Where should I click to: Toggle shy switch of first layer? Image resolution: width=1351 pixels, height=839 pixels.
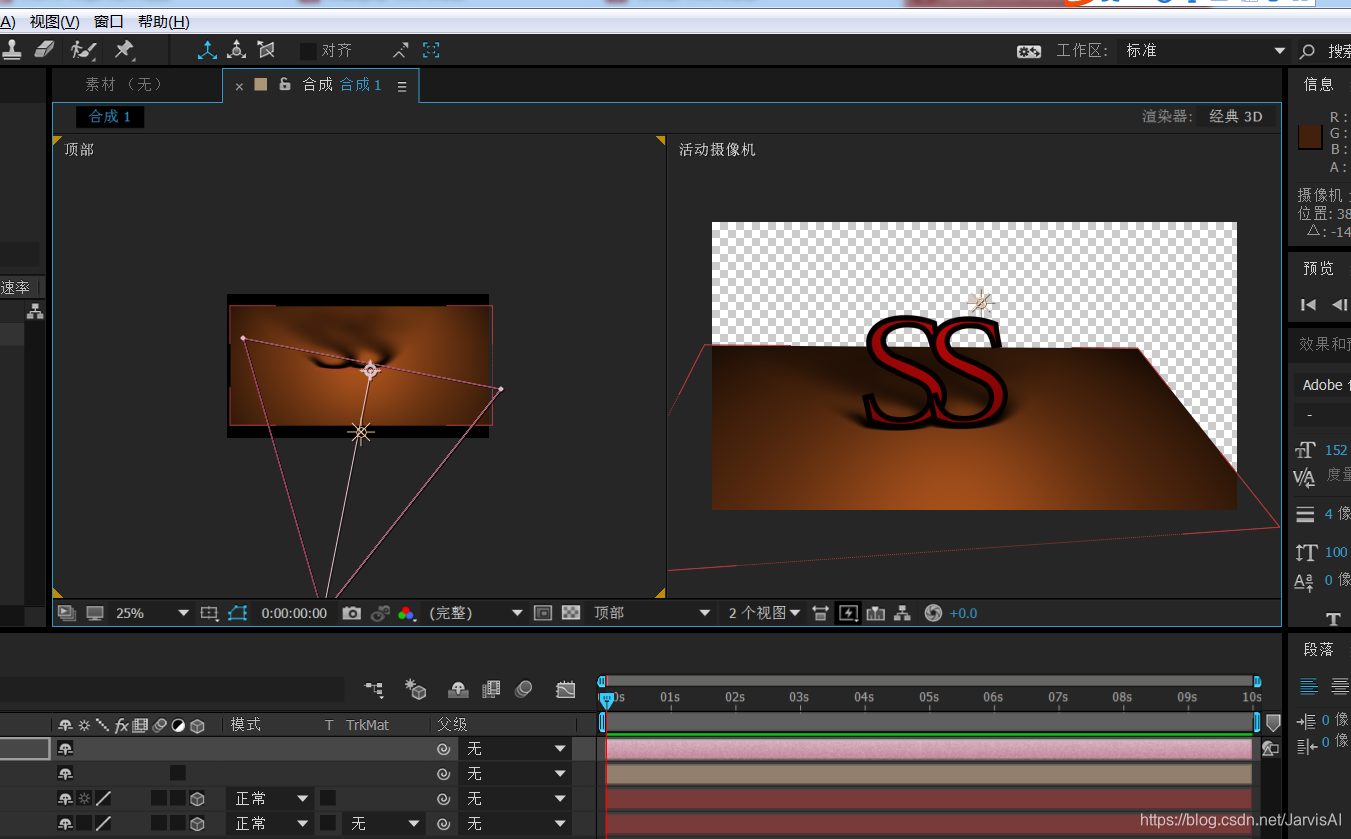tap(65, 748)
